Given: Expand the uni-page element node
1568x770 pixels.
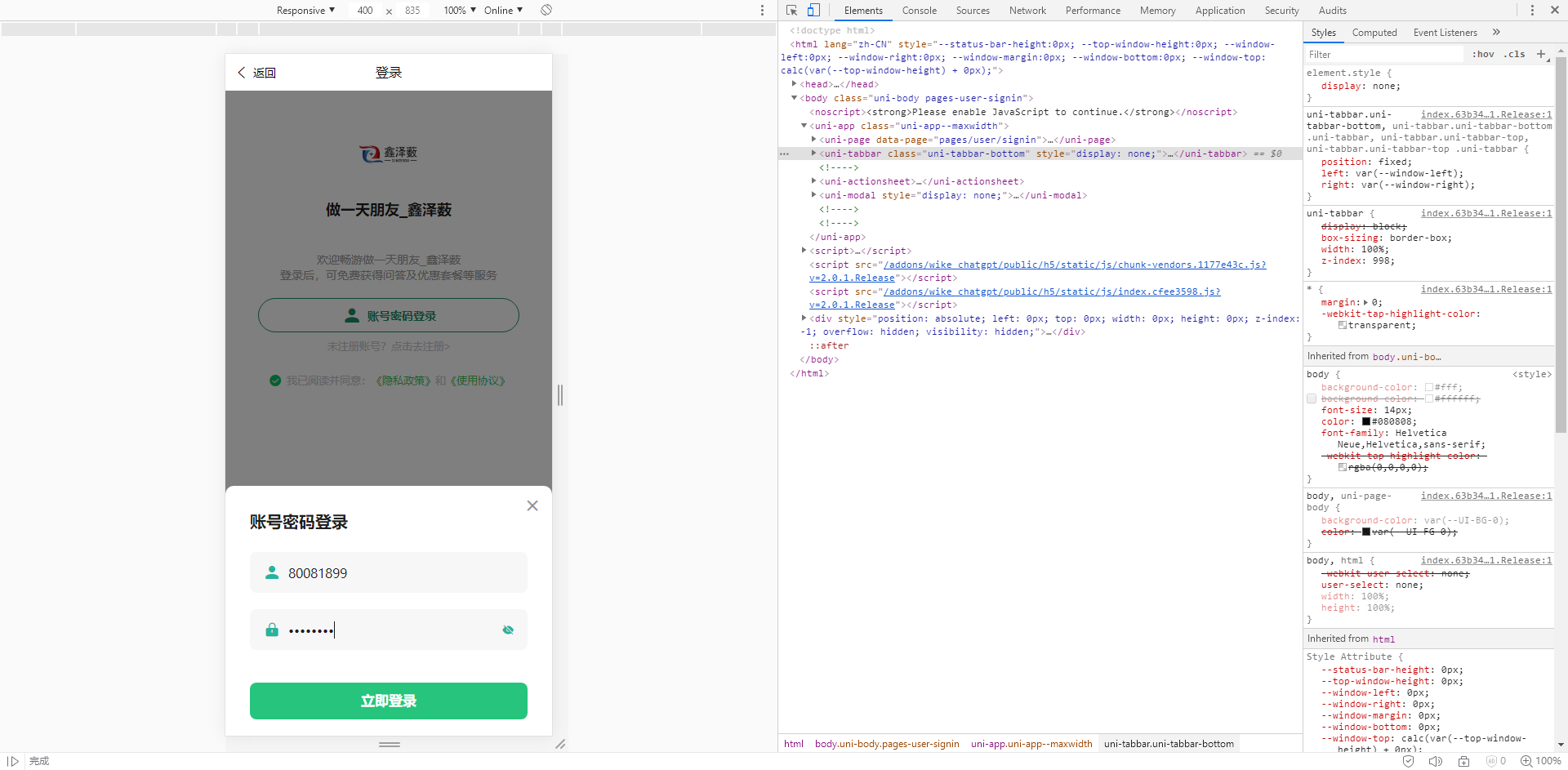Looking at the screenshot, I should 813,140.
